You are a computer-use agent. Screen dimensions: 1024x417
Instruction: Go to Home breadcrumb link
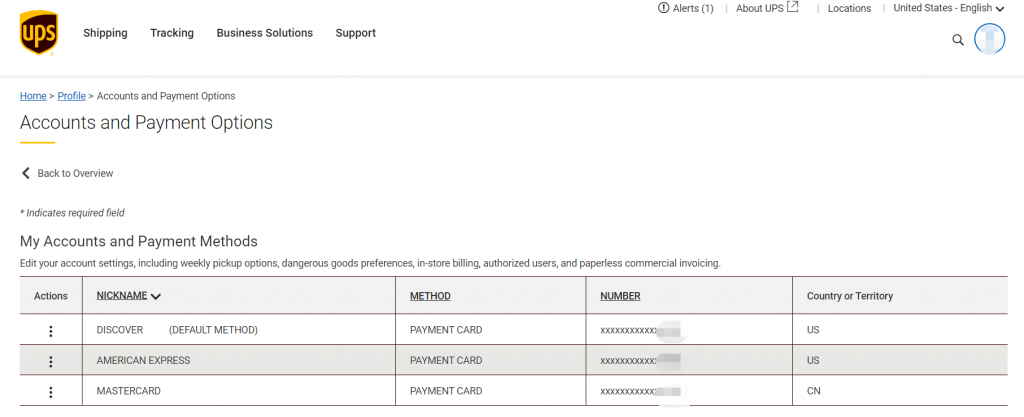click(x=33, y=96)
